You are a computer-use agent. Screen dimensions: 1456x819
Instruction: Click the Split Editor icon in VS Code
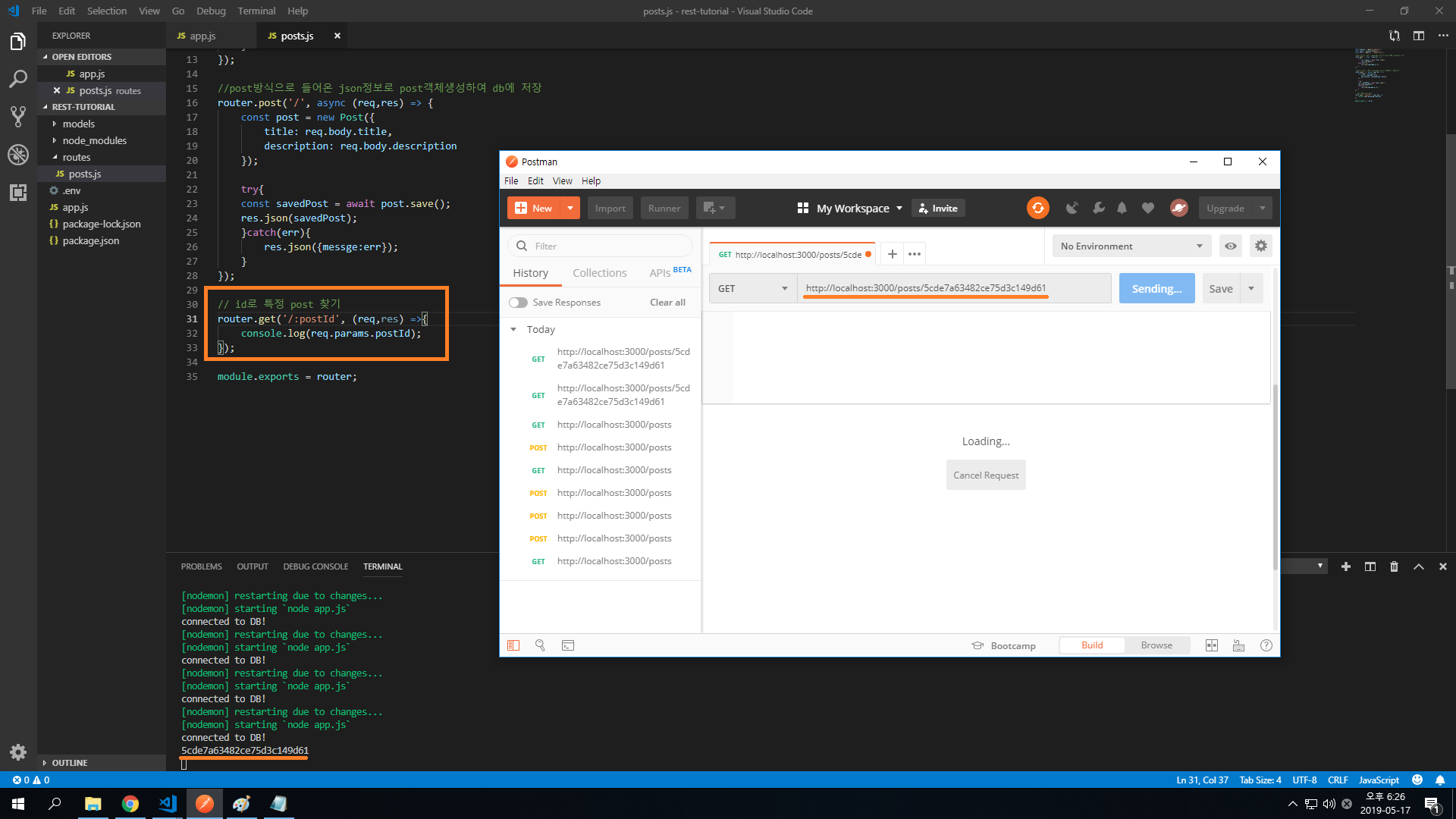click(x=1419, y=36)
